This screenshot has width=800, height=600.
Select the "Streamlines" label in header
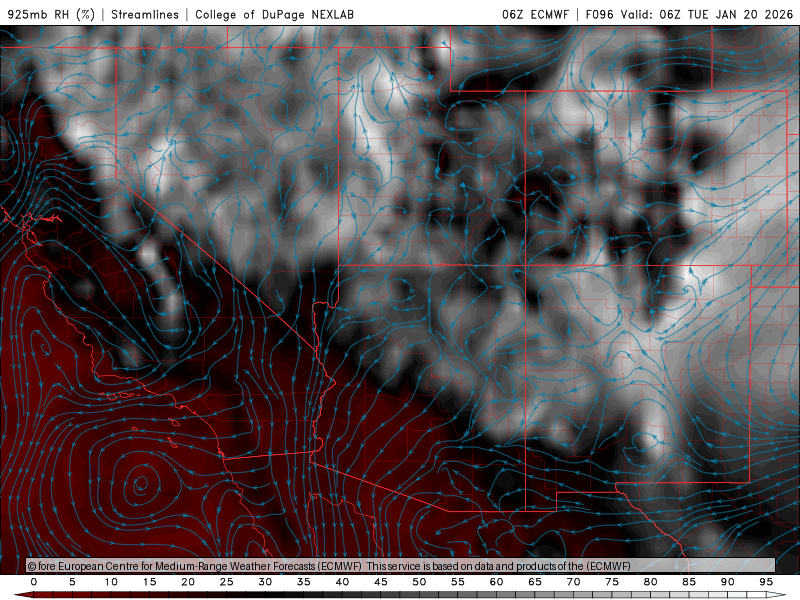click(145, 14)
